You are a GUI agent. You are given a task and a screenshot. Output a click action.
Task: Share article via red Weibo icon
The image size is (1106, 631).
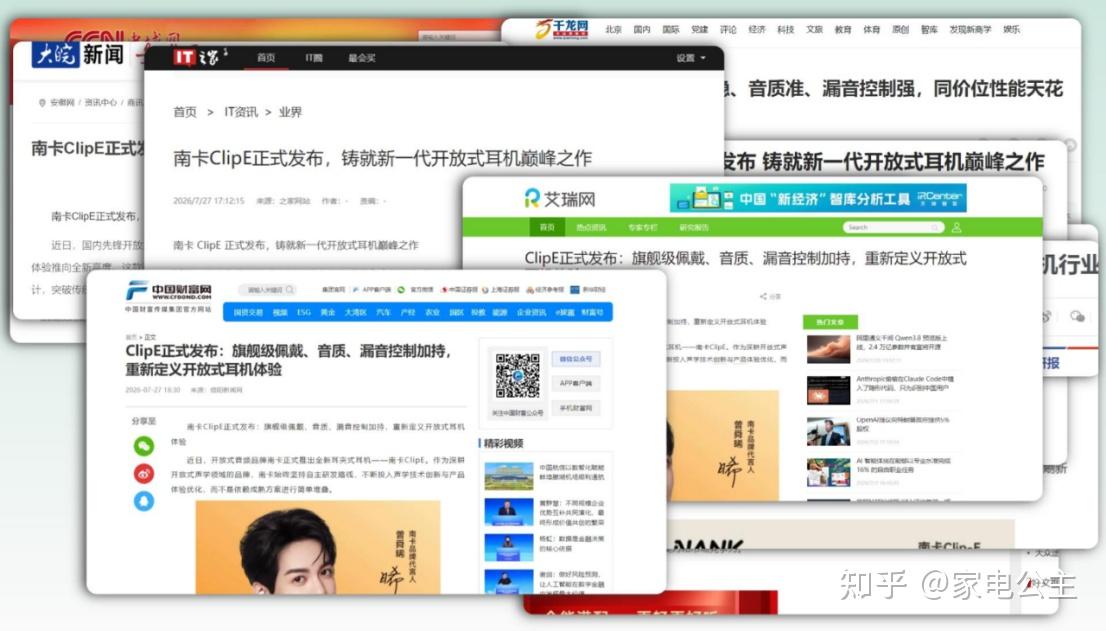coord(144,474)
